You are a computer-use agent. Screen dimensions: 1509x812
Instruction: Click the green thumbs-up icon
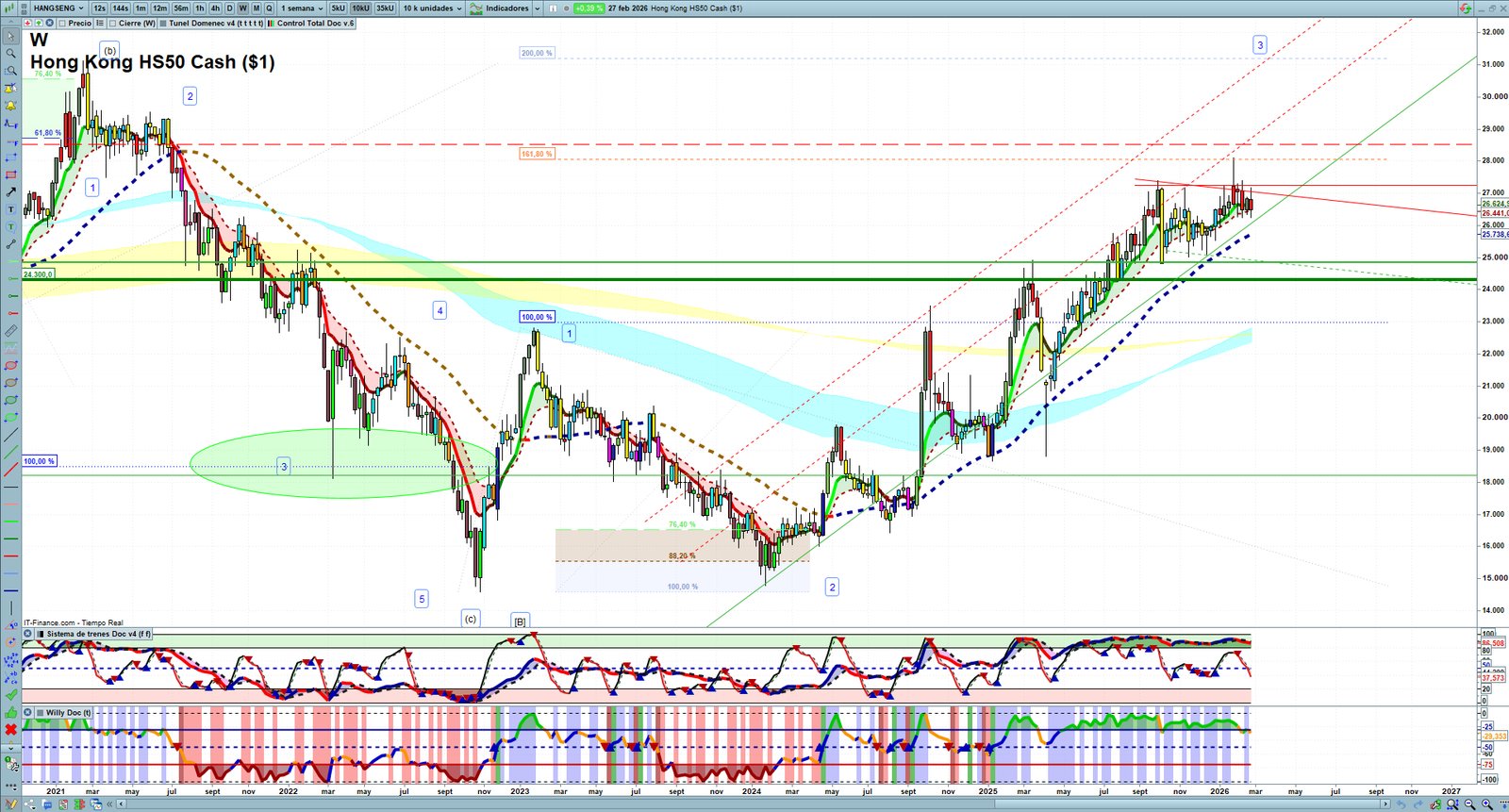click(10, 712)
